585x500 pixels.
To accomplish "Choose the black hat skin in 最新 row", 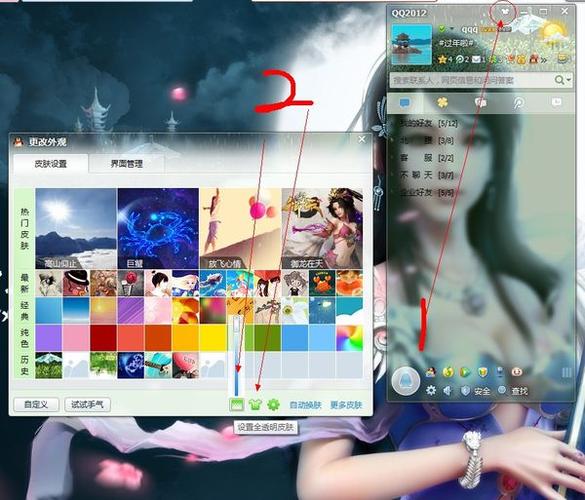I will pos(76,283).
